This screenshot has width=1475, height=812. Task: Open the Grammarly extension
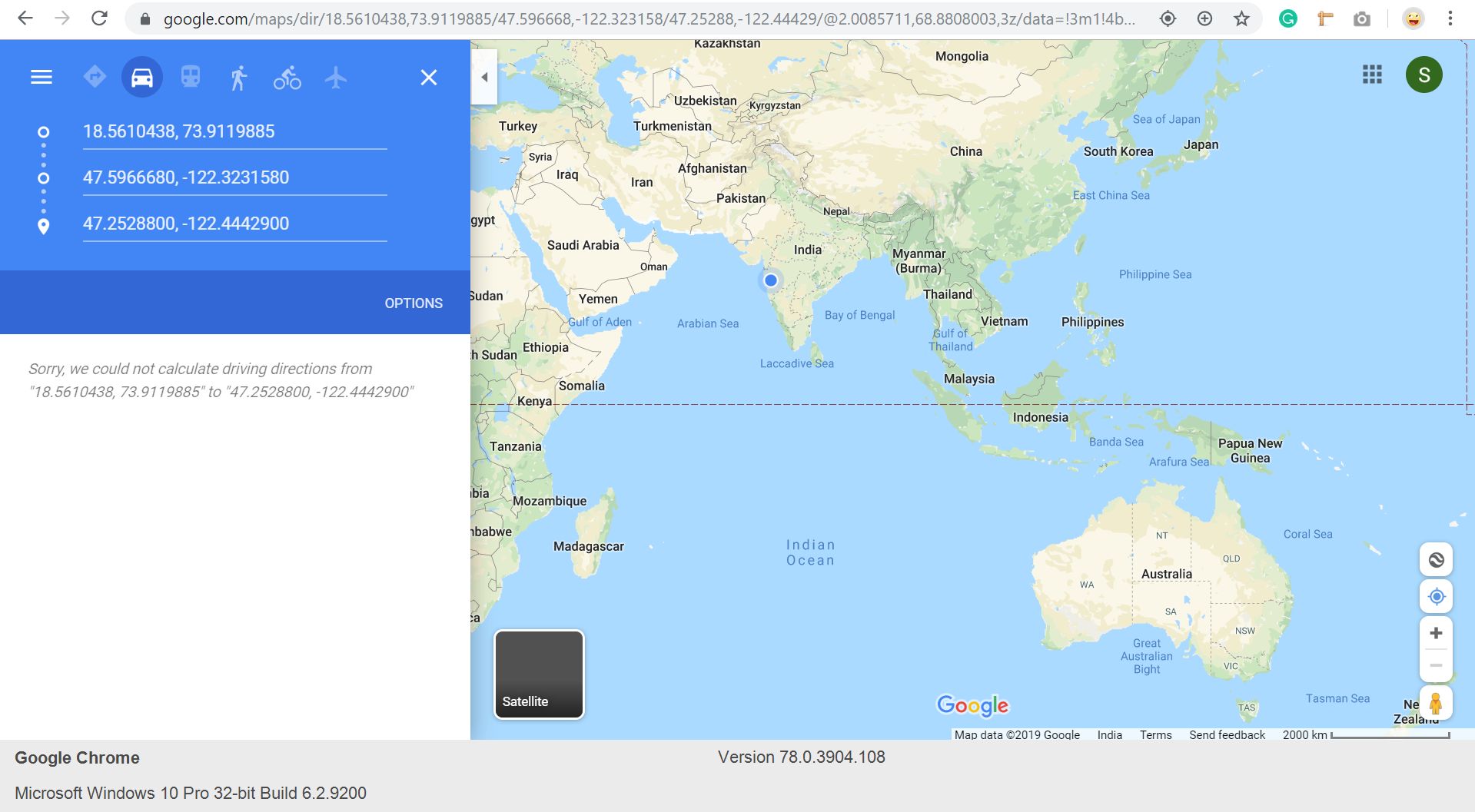[1288, 18]
